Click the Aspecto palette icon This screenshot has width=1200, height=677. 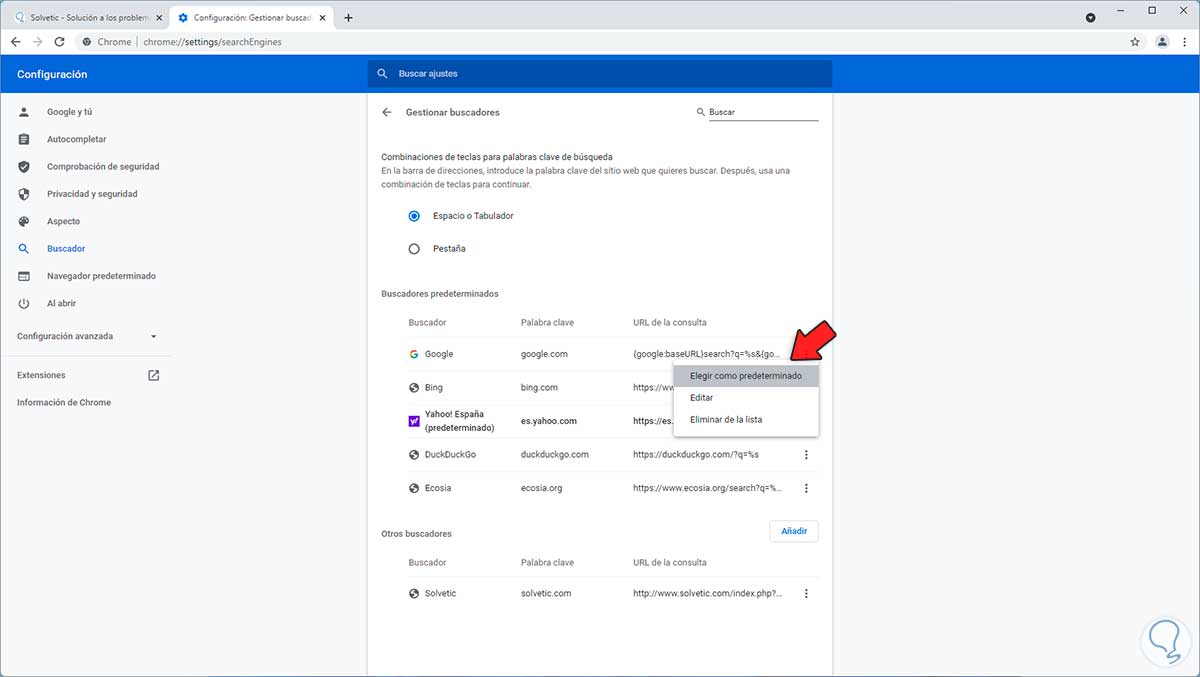tap(24, 221)
